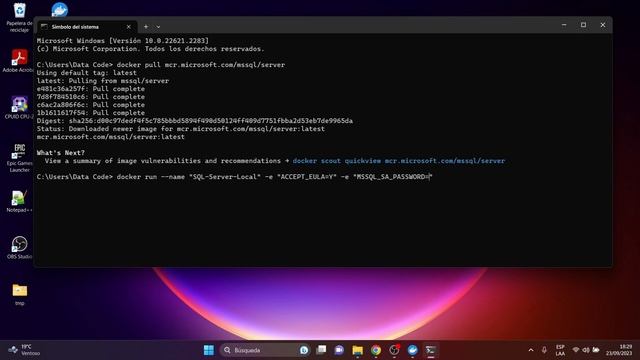Image resolution: width=640 pixels, height=360 pixels.
Task: Click the 'Status: Downloaded newer image' line
Action: point(181,129)
